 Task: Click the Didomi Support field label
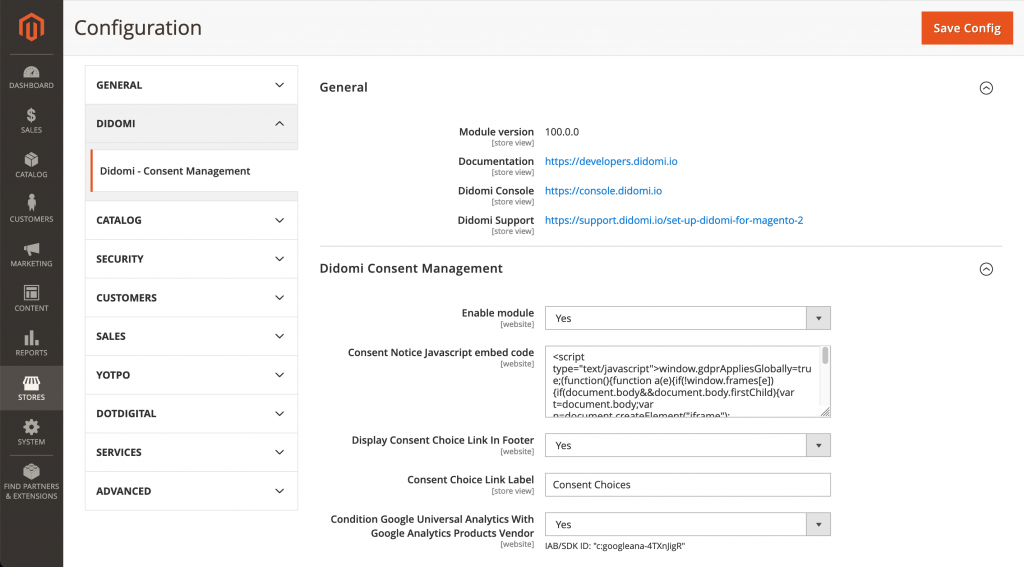pos(496,220)
